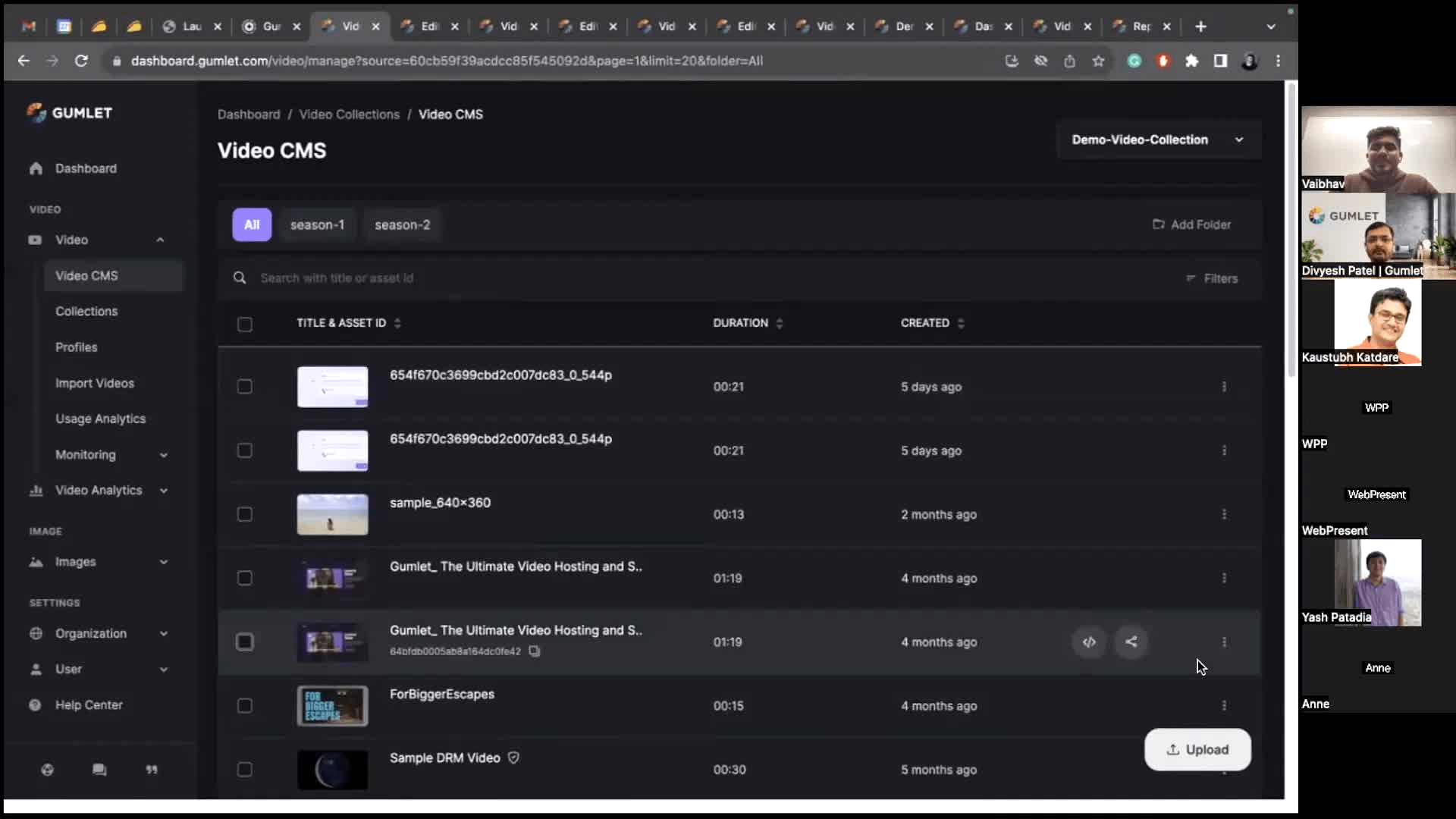Open the browser tab search dropdown arrow
The width and height of the screenshot is (1456, 819).
[1271, 27]
